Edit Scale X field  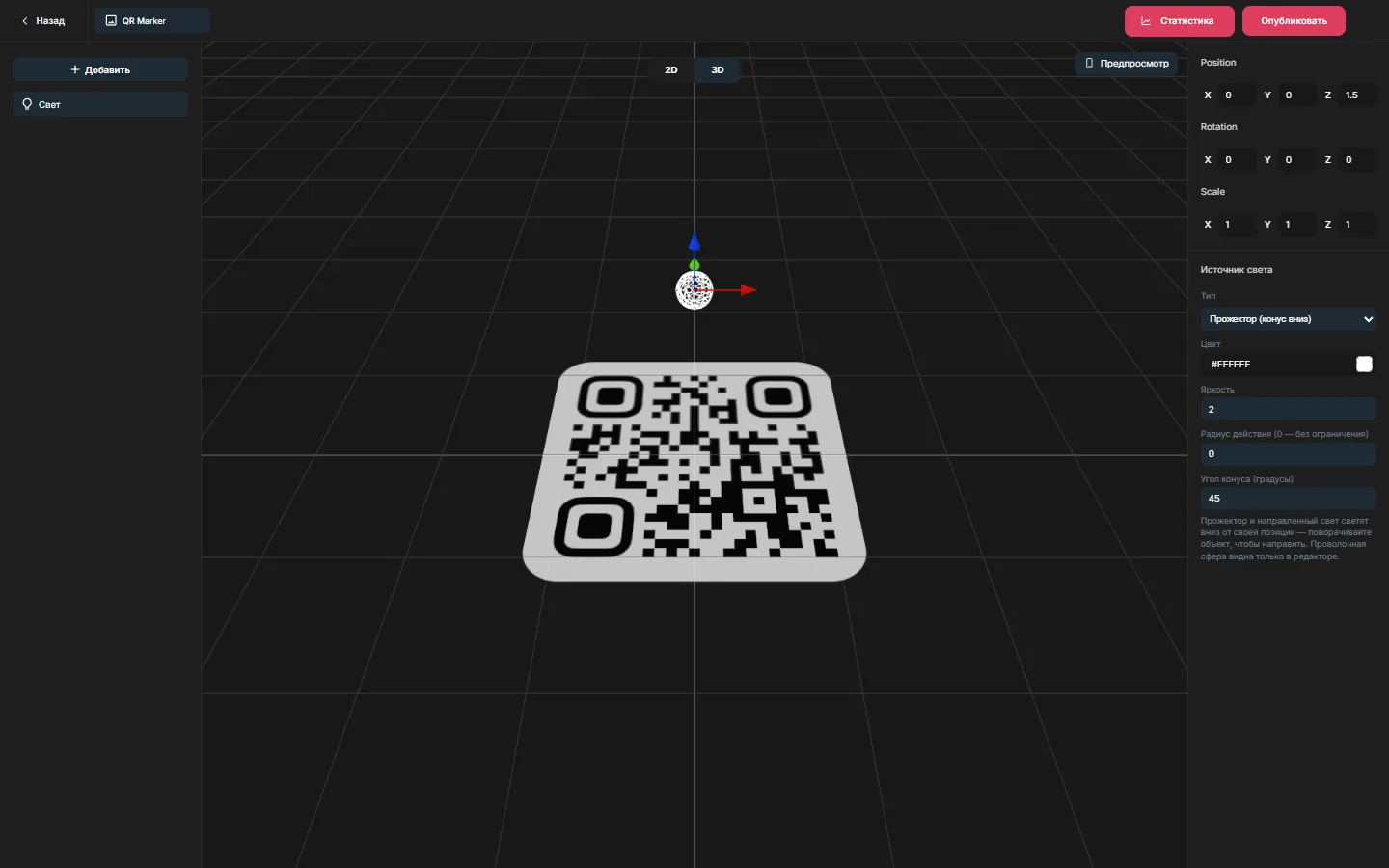(x=1236, y=224)
